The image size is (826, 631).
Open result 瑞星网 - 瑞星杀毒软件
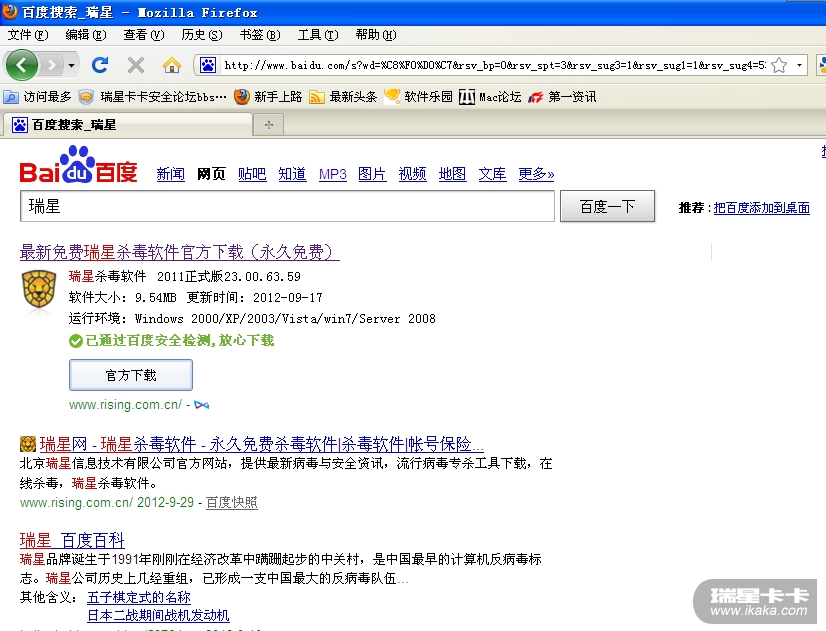click(x=261, y=444)
